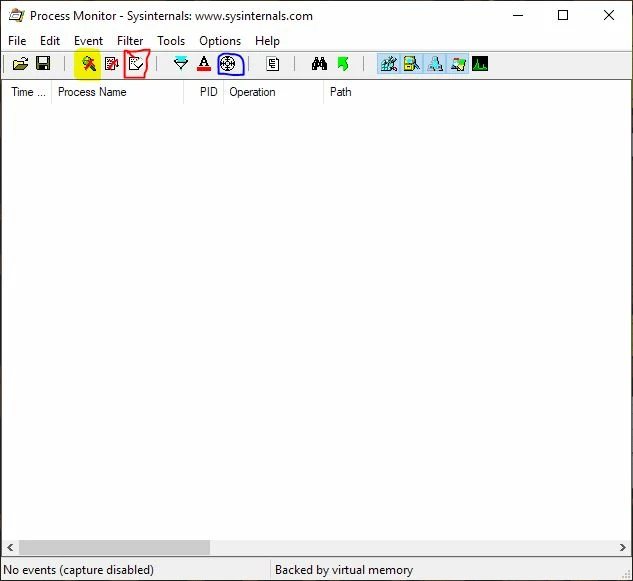Close the Process Monitor window
The height and width of the screenshot is (581, 633).
click(x=609, y=15)
